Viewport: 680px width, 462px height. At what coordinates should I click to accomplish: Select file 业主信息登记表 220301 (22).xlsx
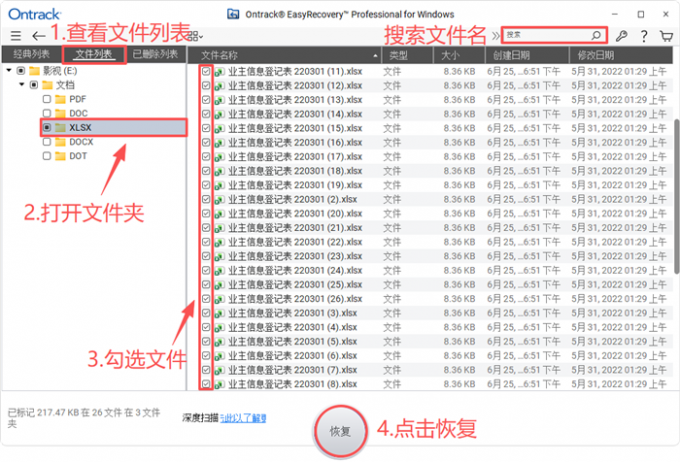(x=295, y=242)
